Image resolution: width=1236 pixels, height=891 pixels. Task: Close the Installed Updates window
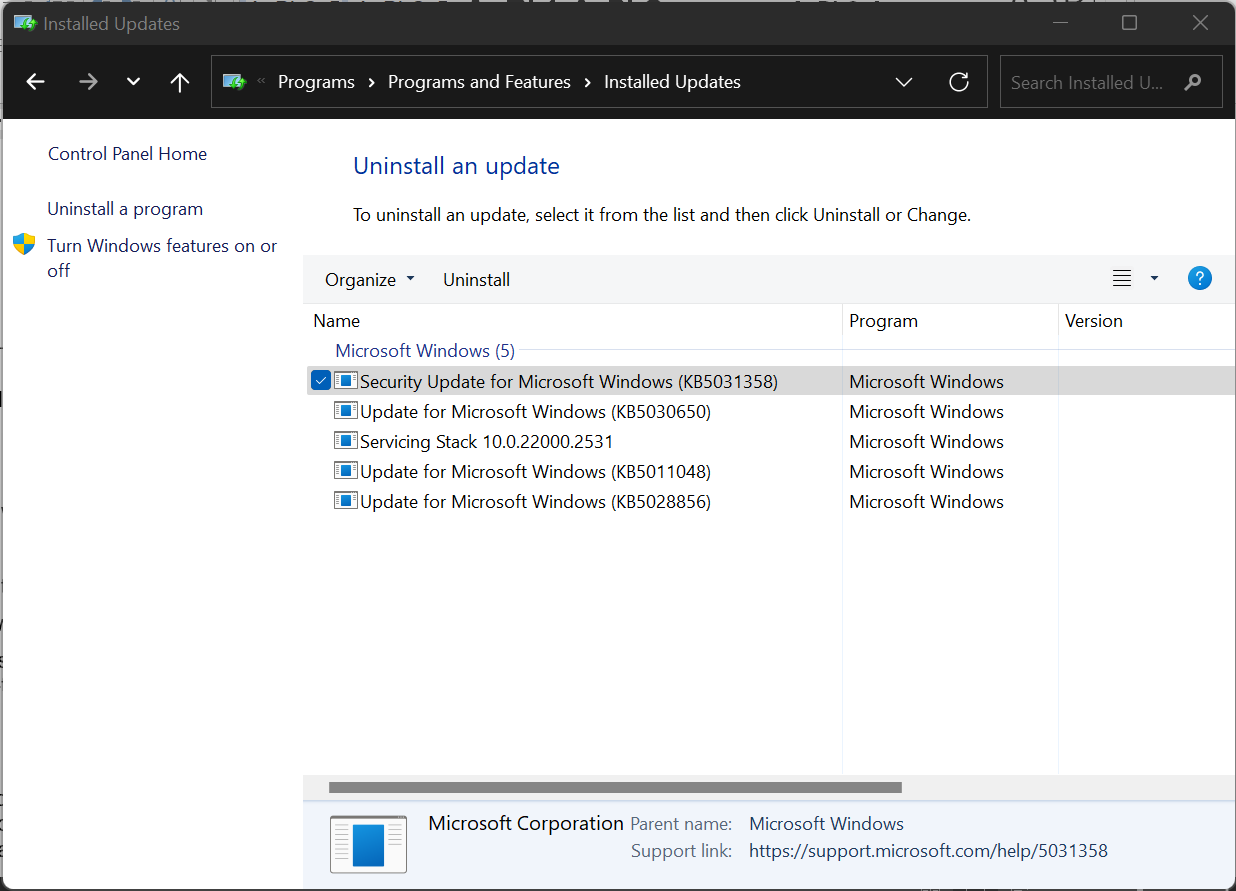(x=1200, y=23)
